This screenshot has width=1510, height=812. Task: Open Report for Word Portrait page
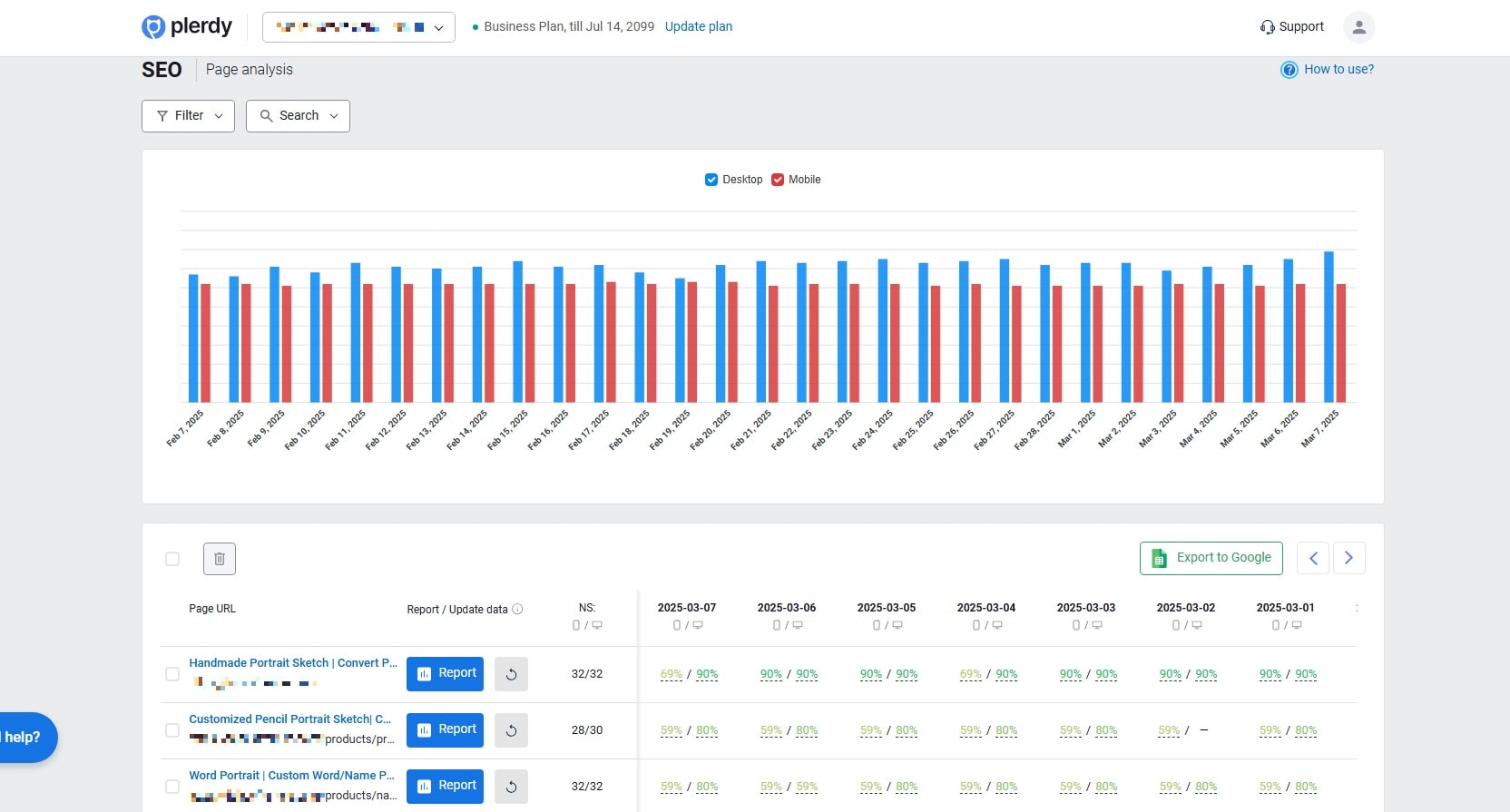click(x=445, y=786)
